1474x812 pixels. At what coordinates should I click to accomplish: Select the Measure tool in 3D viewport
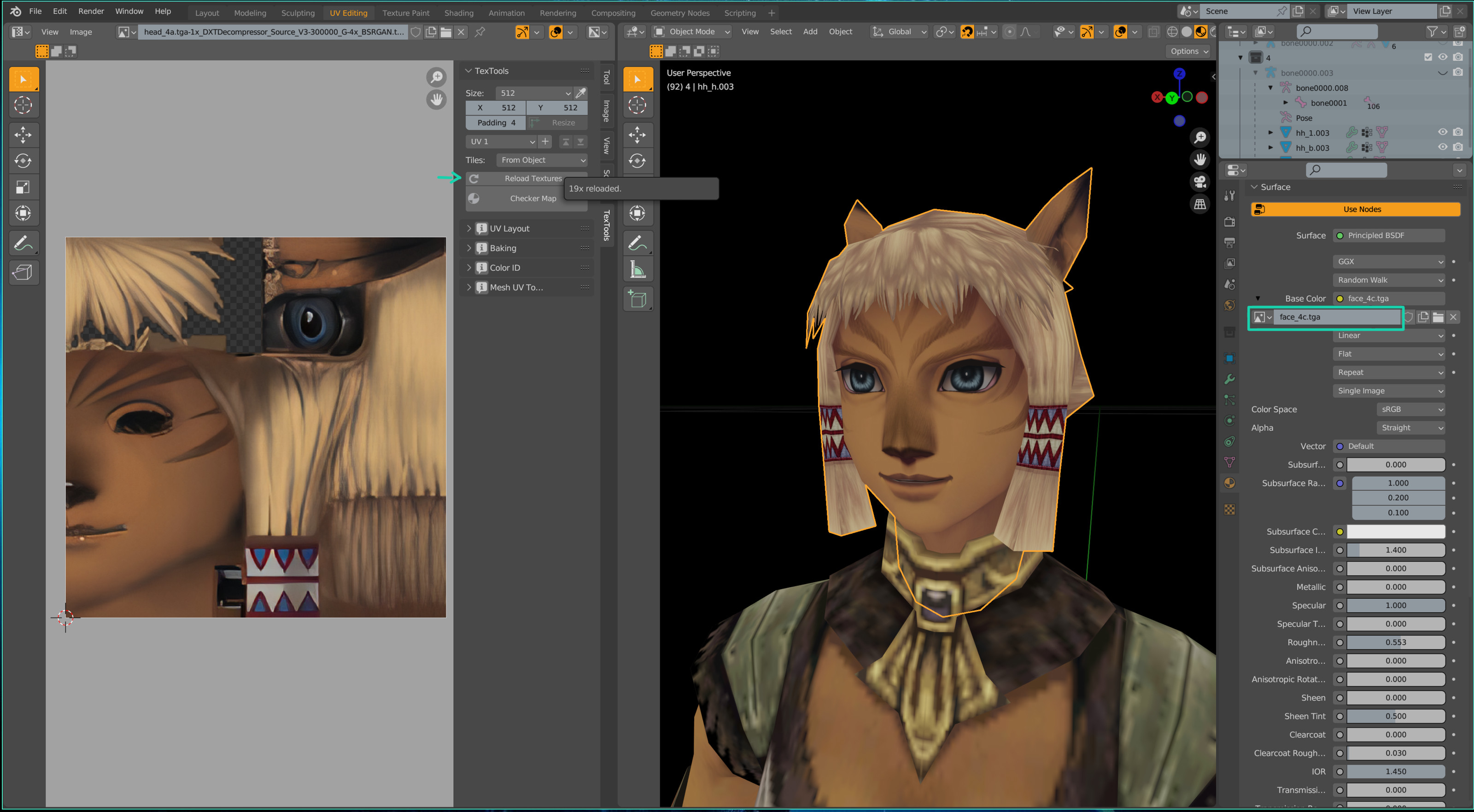637,269
